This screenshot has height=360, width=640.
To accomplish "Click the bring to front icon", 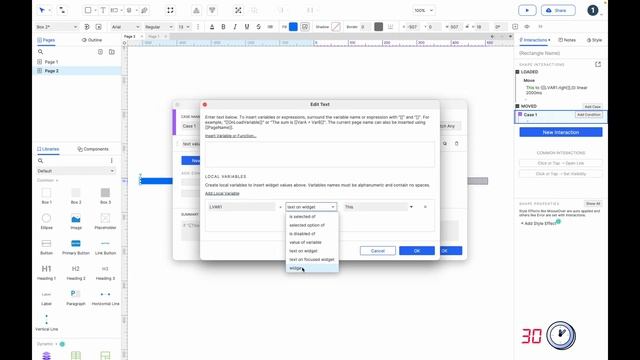I will 196,10.
